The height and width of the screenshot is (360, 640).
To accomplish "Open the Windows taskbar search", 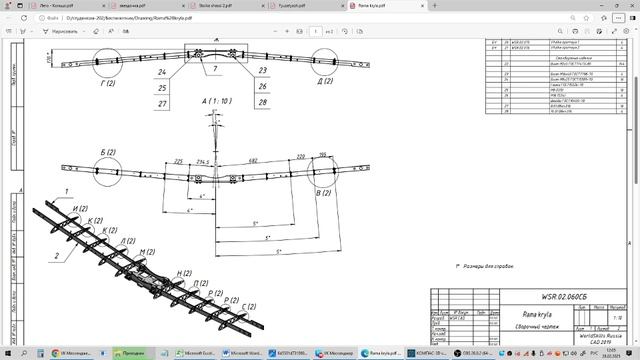I will (24, 353).
